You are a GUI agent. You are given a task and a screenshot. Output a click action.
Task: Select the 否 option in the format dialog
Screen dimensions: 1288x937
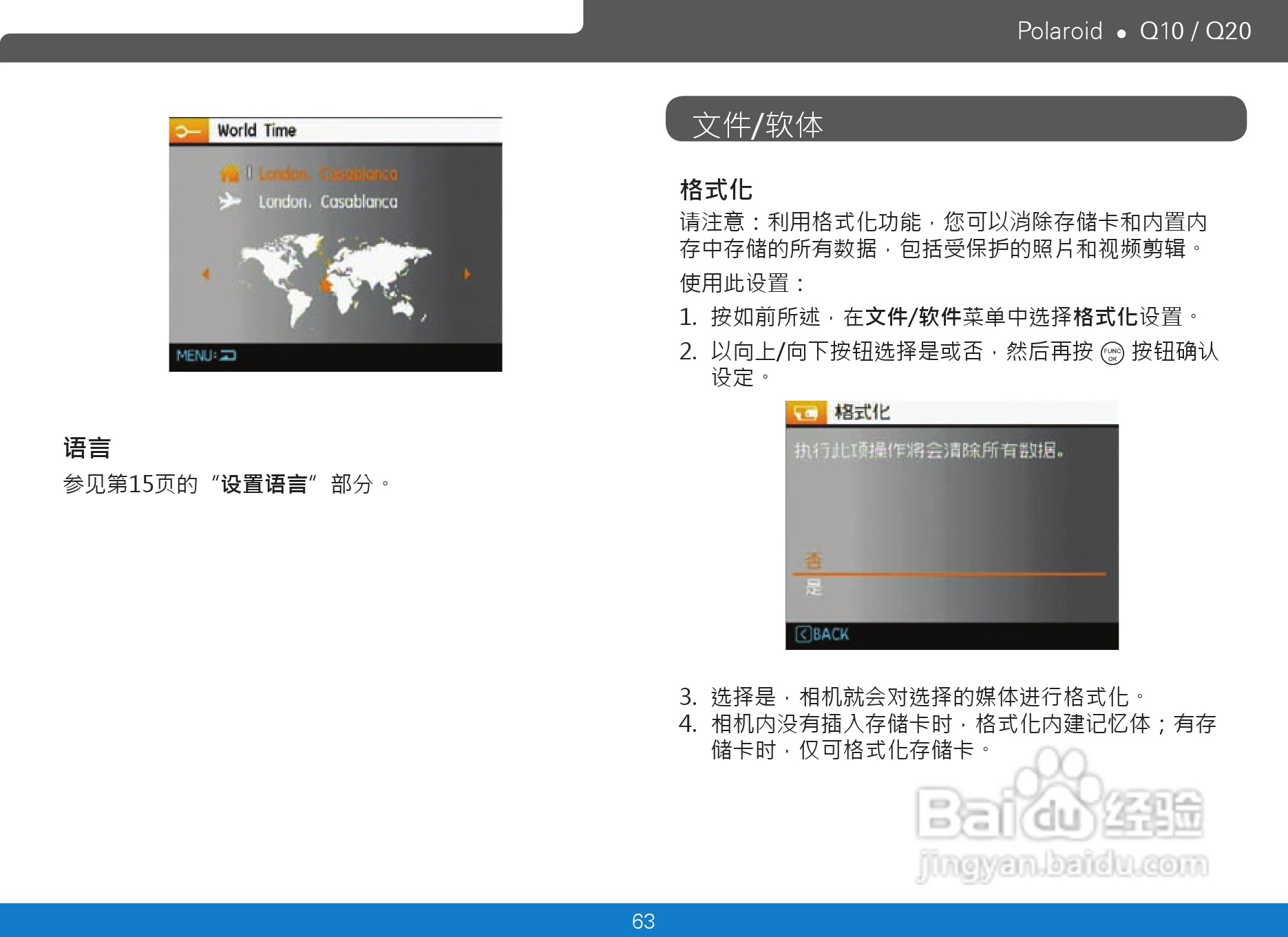coord(814,561)
